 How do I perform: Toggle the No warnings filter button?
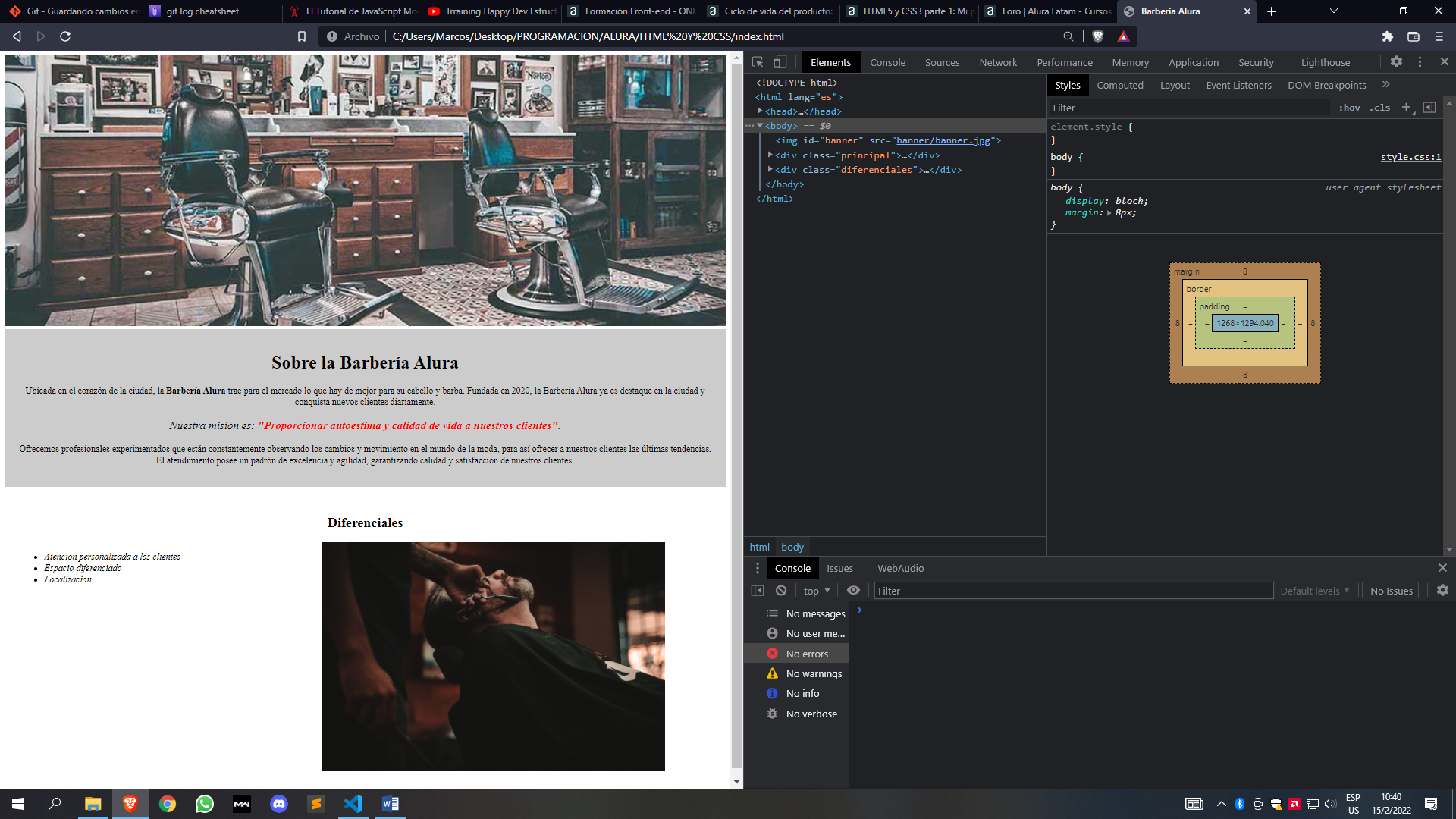pos(814,673)
